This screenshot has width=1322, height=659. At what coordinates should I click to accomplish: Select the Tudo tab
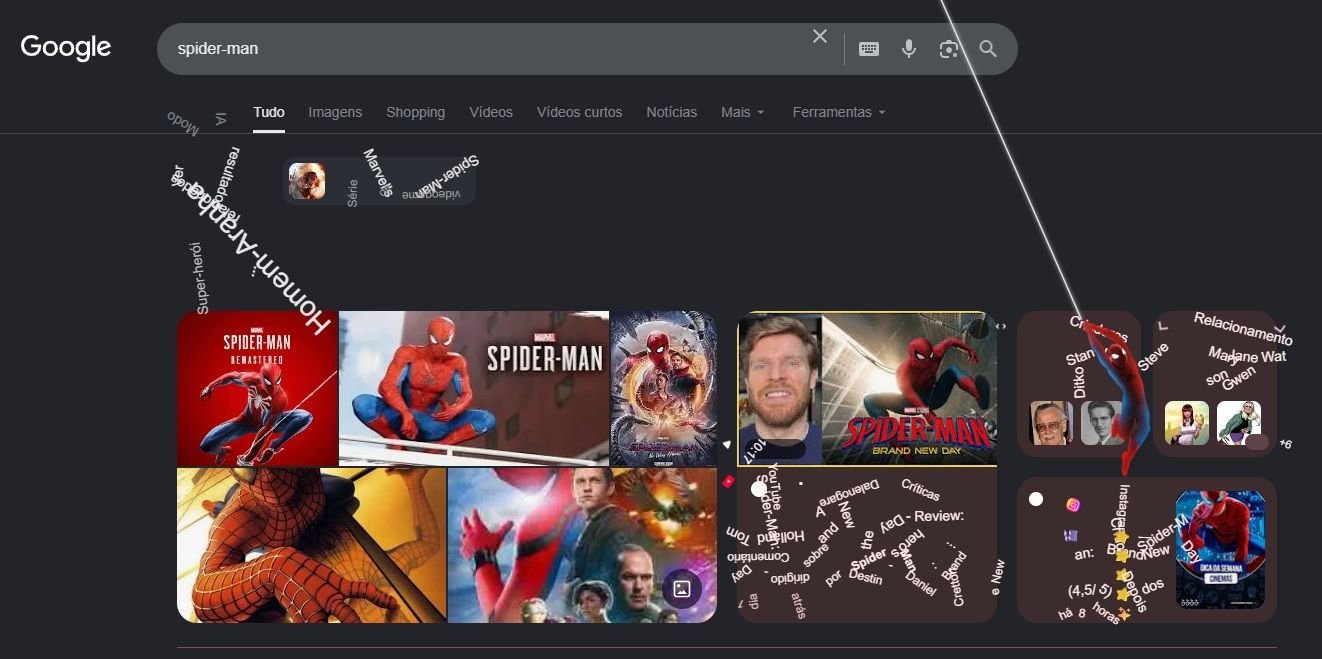pos(269,112)
